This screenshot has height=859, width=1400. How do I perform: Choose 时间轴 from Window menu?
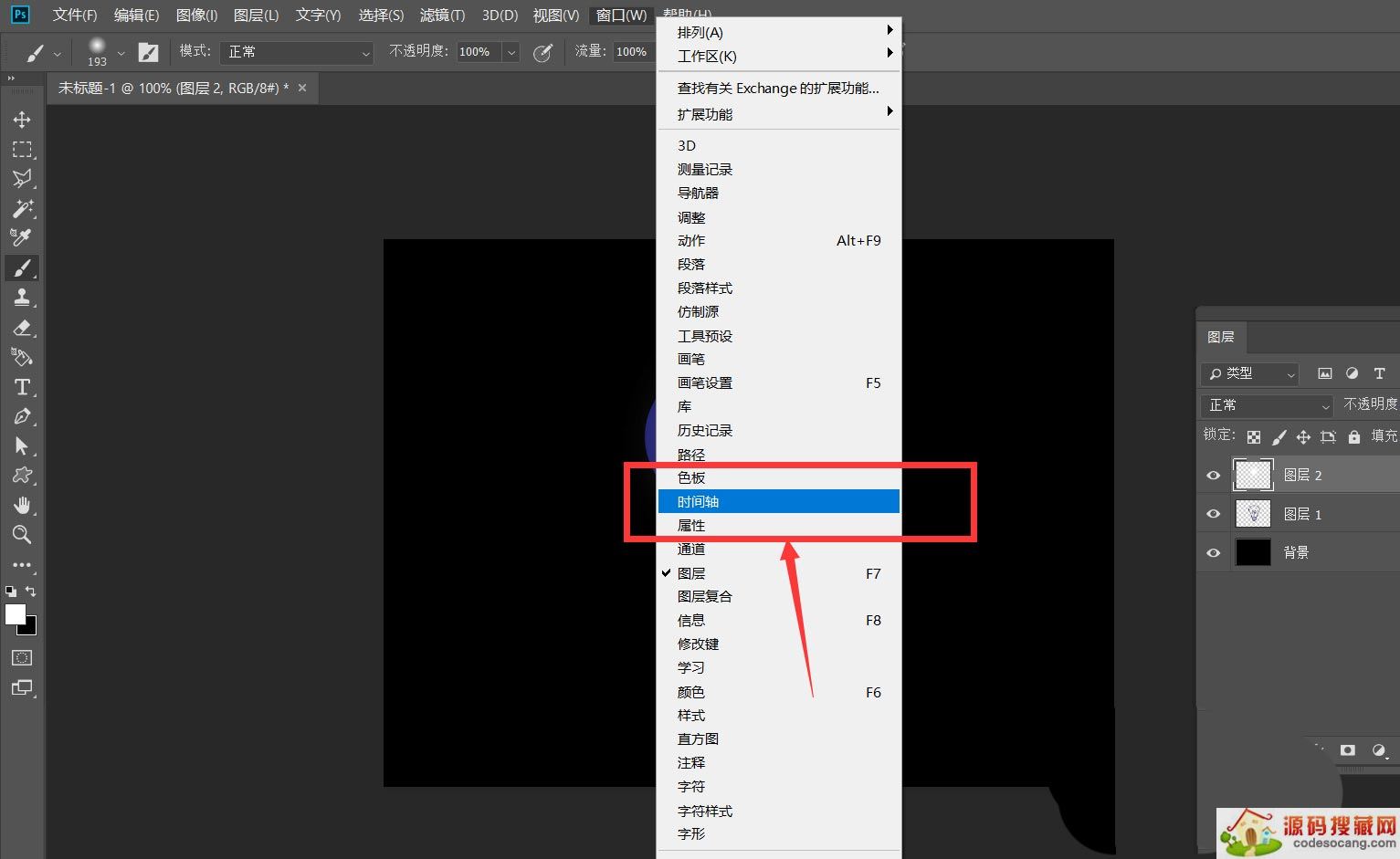pyautogui.click(x=779, y=501)
